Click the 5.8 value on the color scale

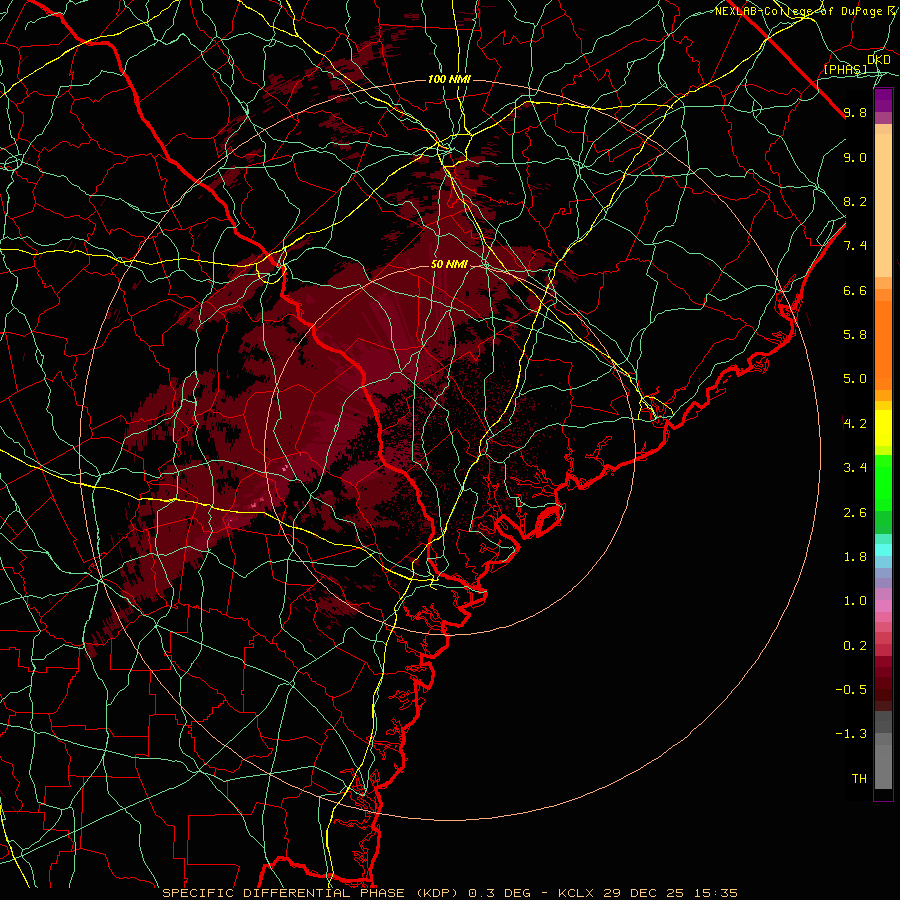click(855, 335)
